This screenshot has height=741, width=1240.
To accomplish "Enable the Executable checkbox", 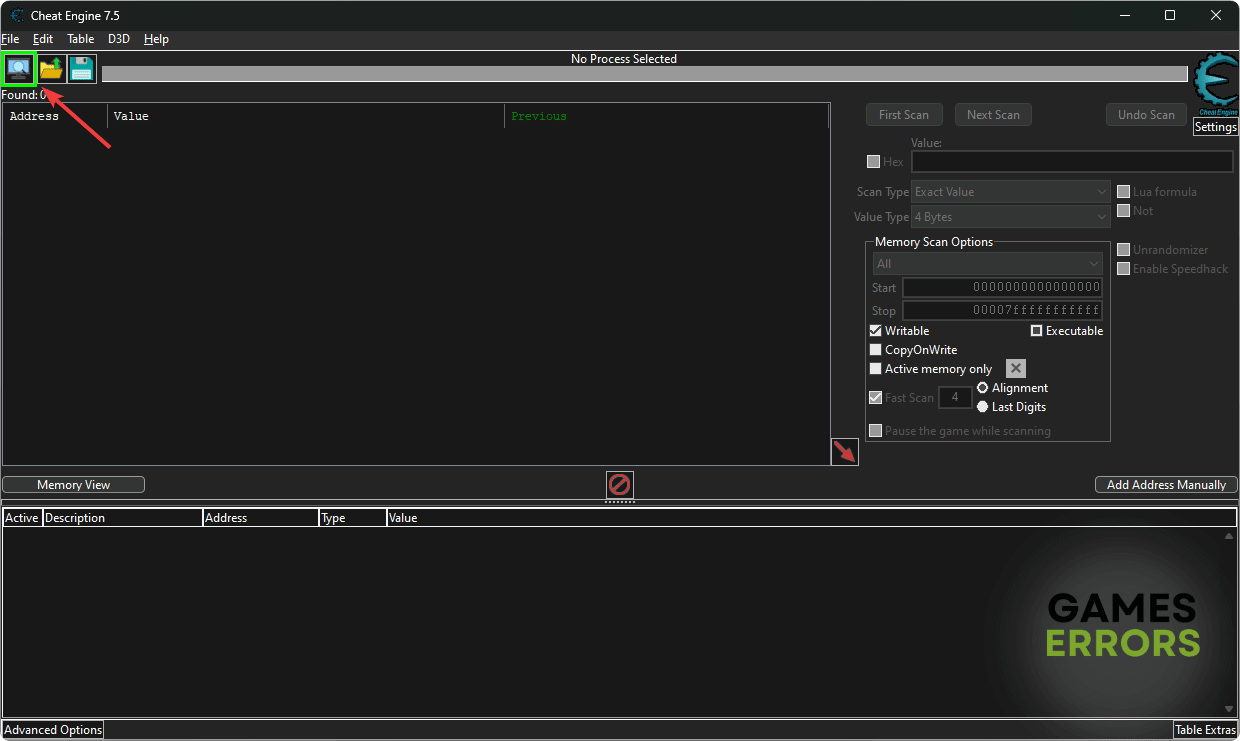I will coord(1037,330).
